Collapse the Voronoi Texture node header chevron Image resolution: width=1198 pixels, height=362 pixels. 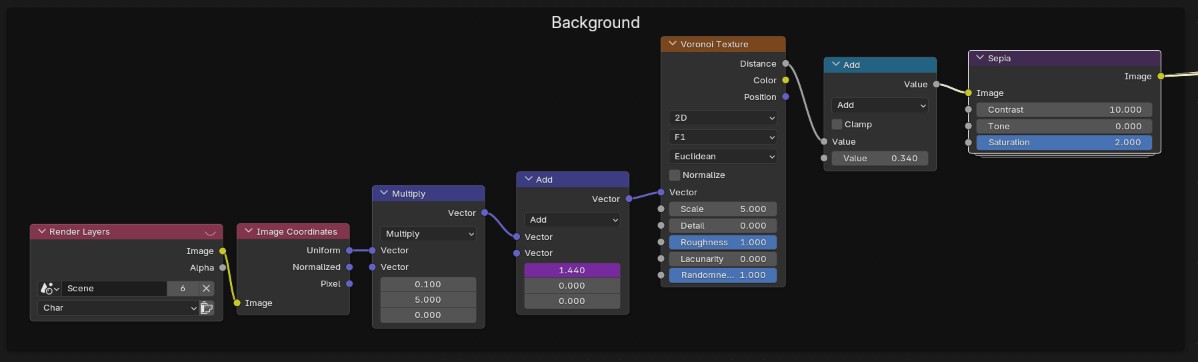pos(672,44)
